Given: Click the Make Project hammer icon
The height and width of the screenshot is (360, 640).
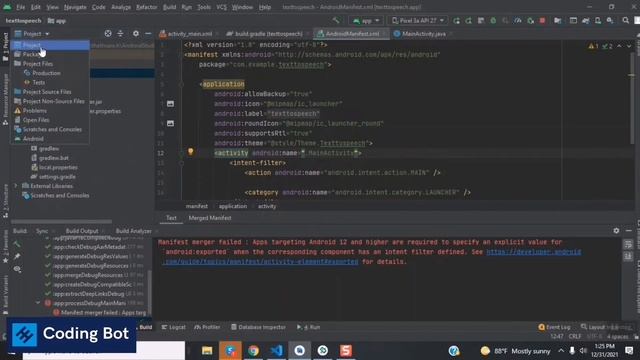Looking at the screenshot, I should (336, 20).
